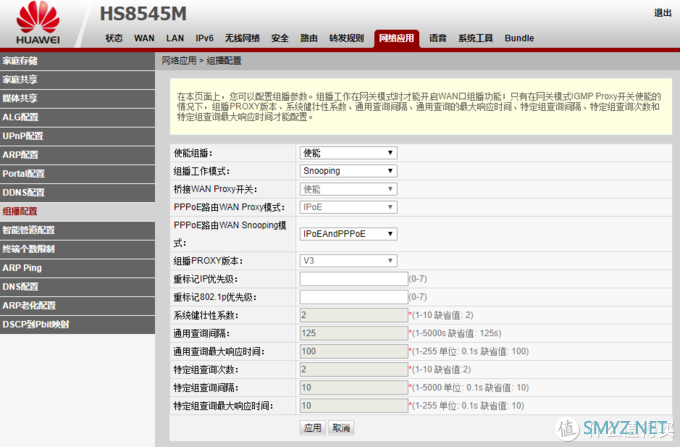680x447 pixels.
Task: Open ARP配置 in the sidebar
Action: tap(77, 155)
